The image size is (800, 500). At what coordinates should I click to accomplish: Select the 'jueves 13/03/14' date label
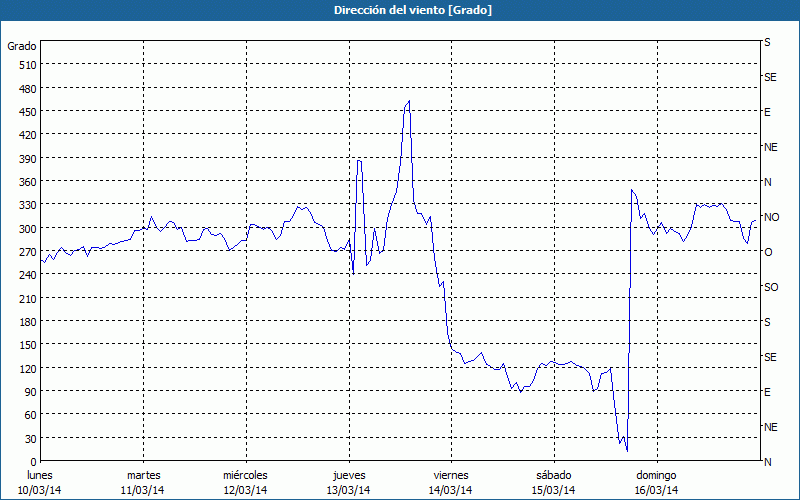[348, 482]
